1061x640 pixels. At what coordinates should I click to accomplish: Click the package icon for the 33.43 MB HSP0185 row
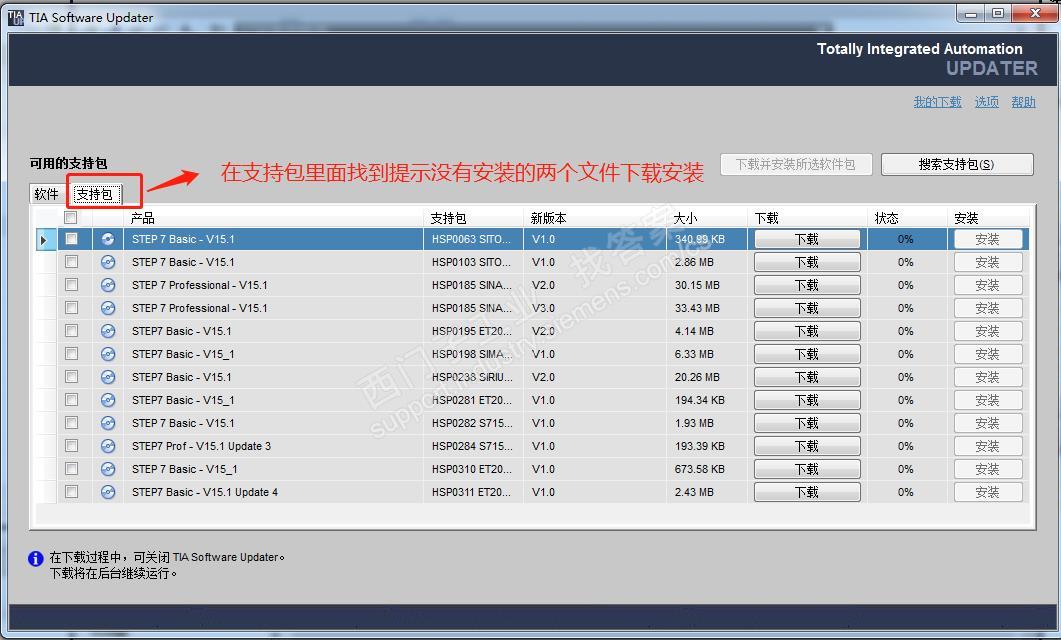click(x=108, y=308)
